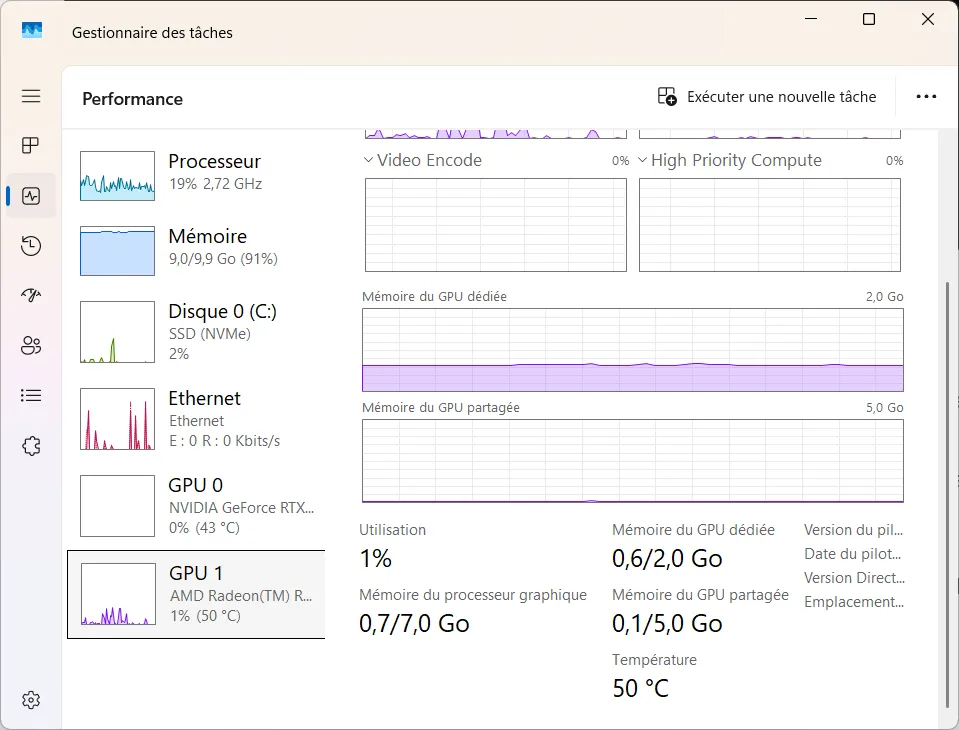Screen dimensions: 959x730
Task: Click the Version Direct... label
Action: pyautogui.click(x=854, y=578)
